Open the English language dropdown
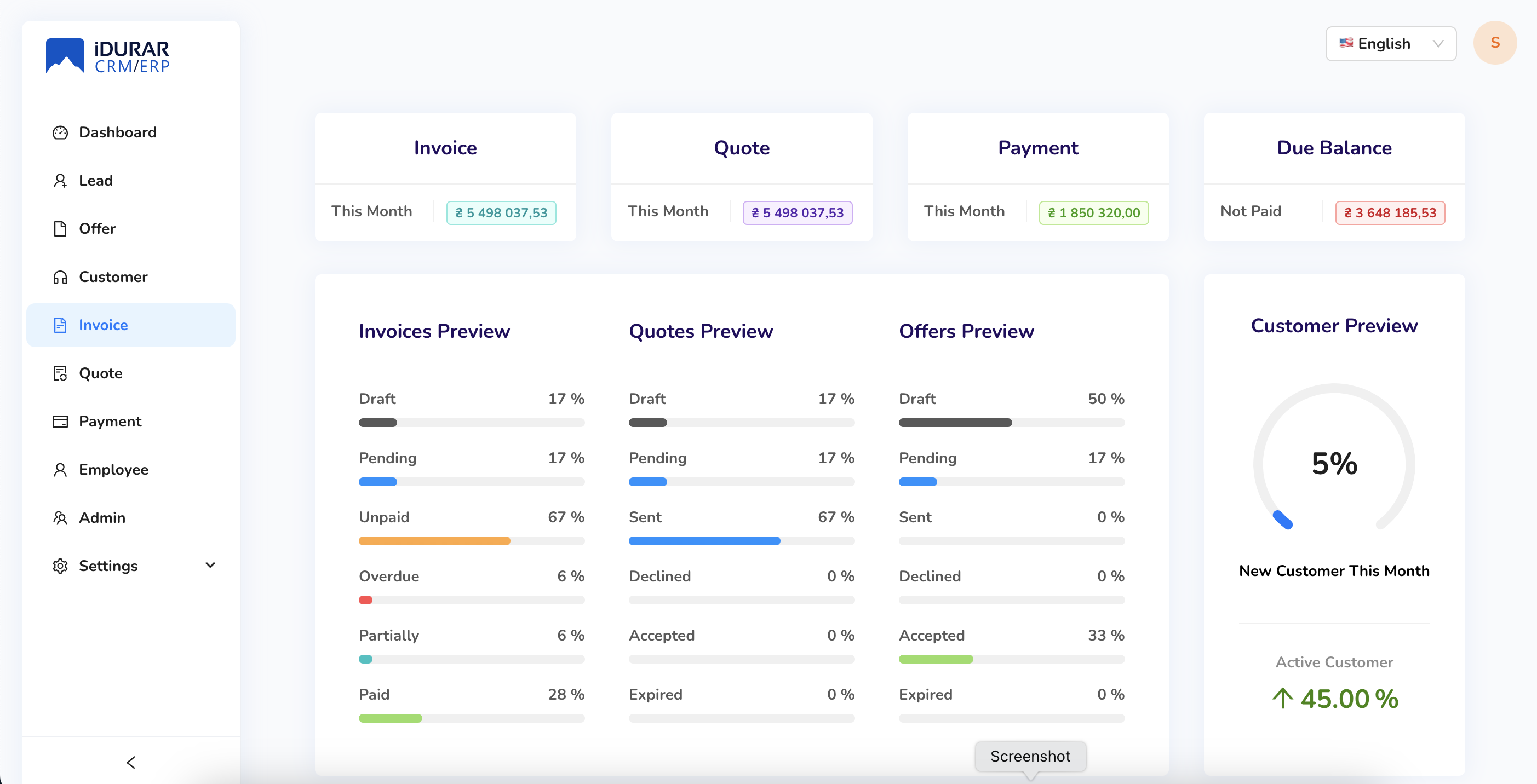Image resolution: width=1537 pixels, height=784 pixels. pos(1391,43)
